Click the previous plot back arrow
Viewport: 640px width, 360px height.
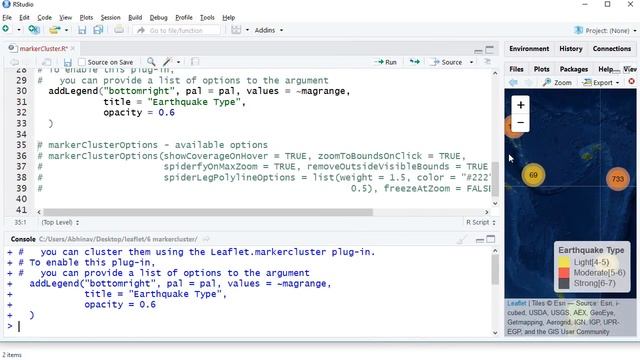[513, 82]
